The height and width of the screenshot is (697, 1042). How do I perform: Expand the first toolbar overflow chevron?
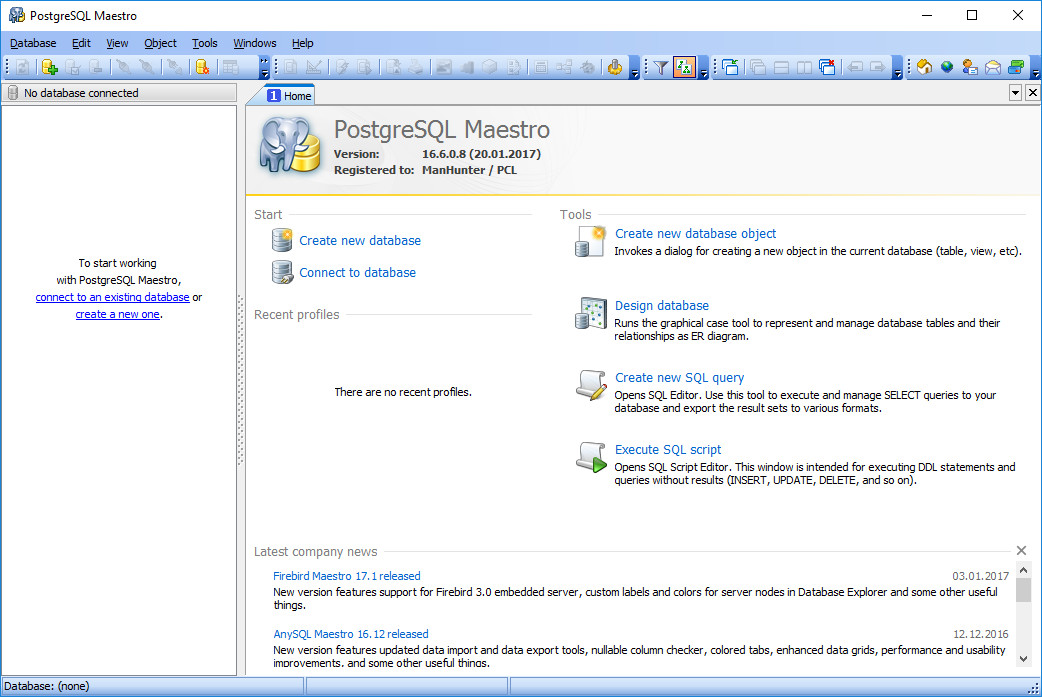point(264,67)
